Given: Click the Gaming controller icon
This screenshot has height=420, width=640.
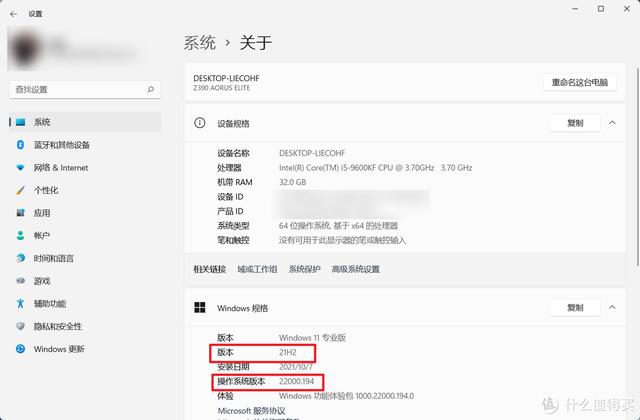Looking at the screenshot, I should click(x=20, y=281).
